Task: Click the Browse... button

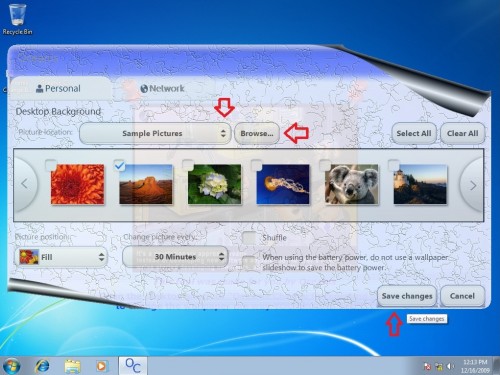Action: (257, 133)
